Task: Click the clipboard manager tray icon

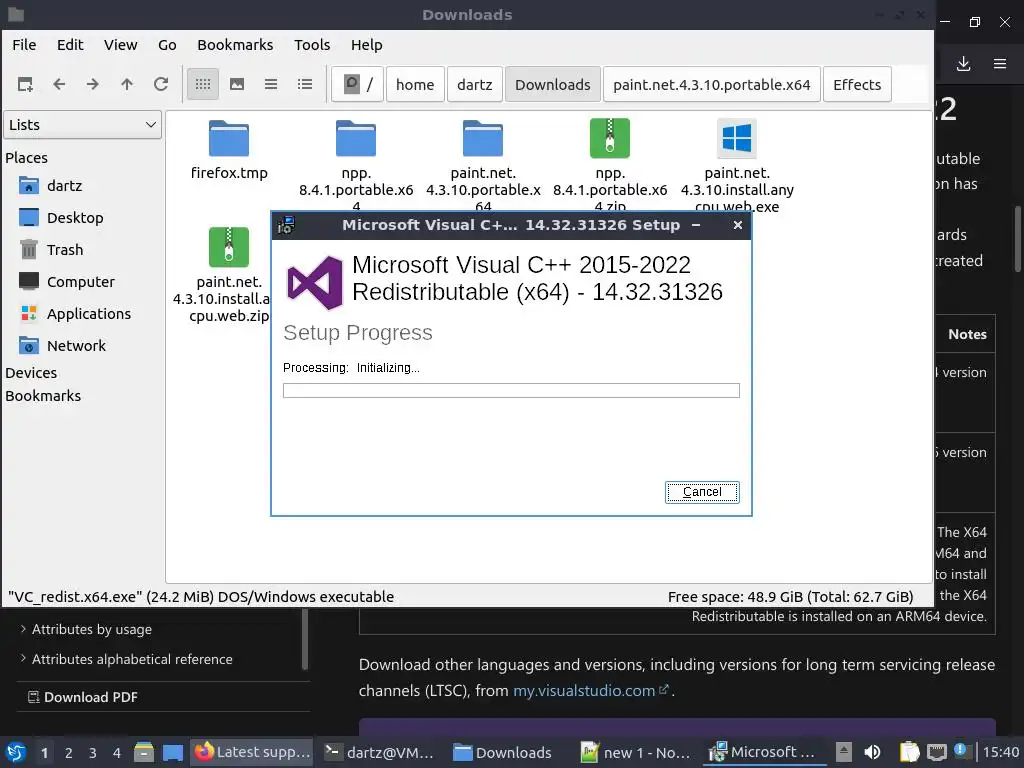Action: click(909, 752)
